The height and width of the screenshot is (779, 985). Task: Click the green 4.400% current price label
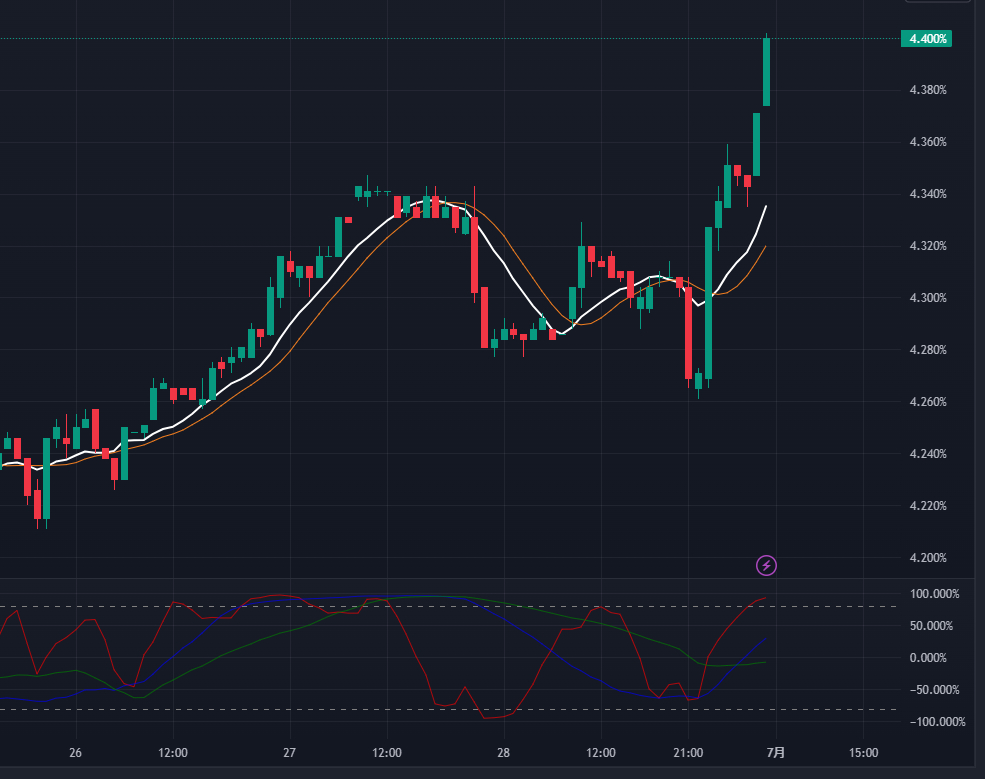click(x=927, y=39)
